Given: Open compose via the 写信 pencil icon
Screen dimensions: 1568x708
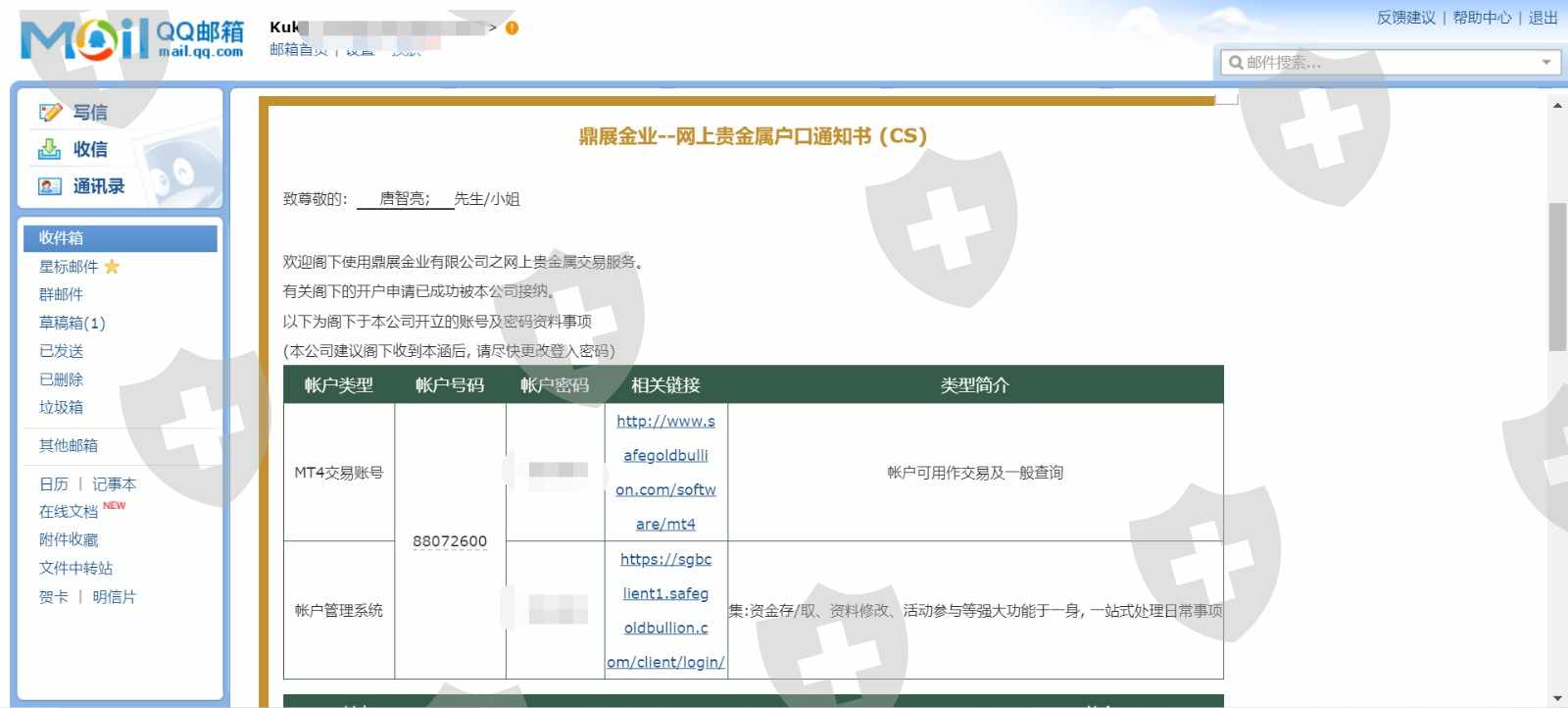Looking at the screenshot, I should 50,113.
